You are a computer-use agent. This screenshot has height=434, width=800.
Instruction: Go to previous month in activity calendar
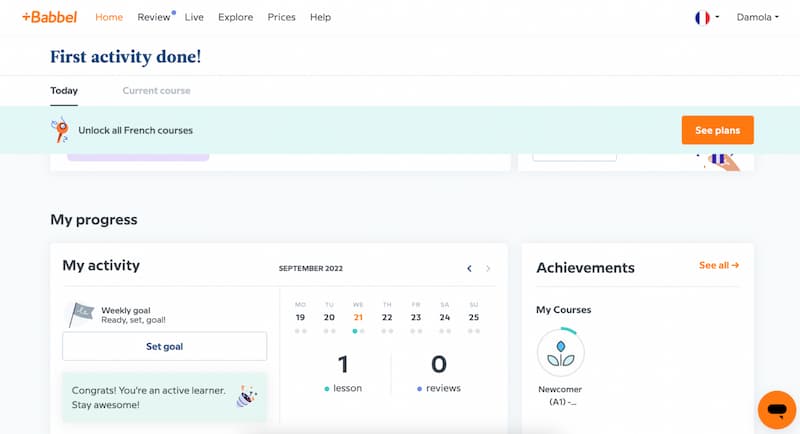point(469,268)
